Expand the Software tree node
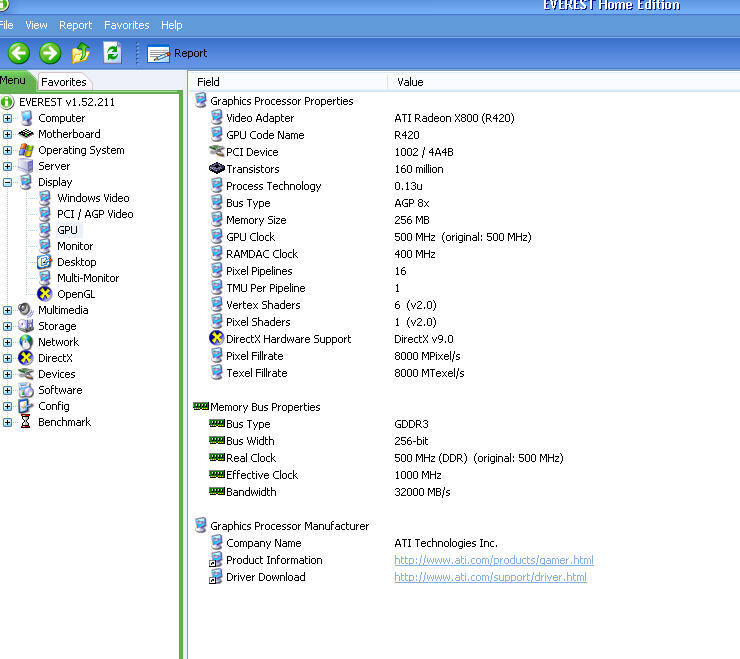Screen dimensions: 740x659 tap(8, 390)
